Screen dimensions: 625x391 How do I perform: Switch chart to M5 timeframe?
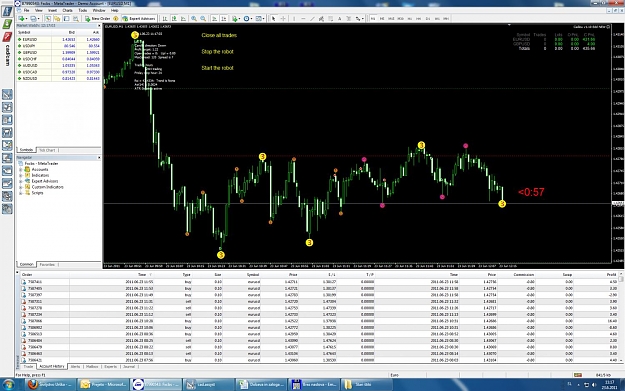pos(382,18)
